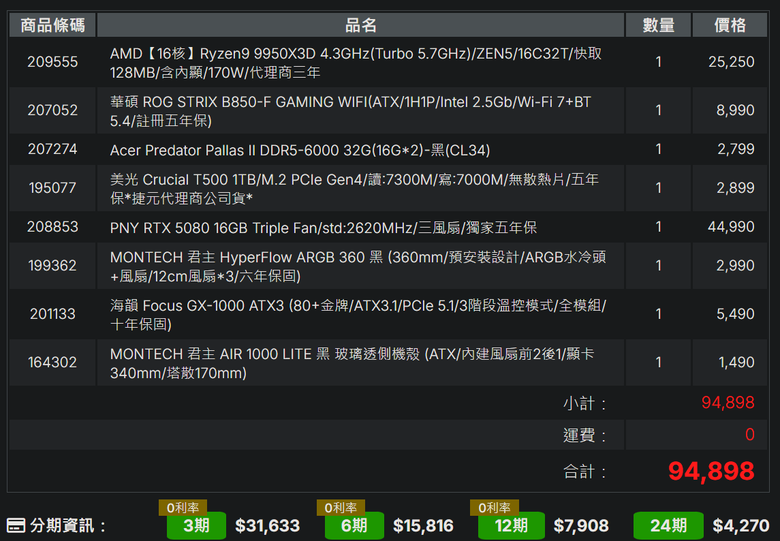The height and width of the screenshot is (541, 780).
Task: Select the PNY RTX 5080 16GB item
Action: click(323, 228)
